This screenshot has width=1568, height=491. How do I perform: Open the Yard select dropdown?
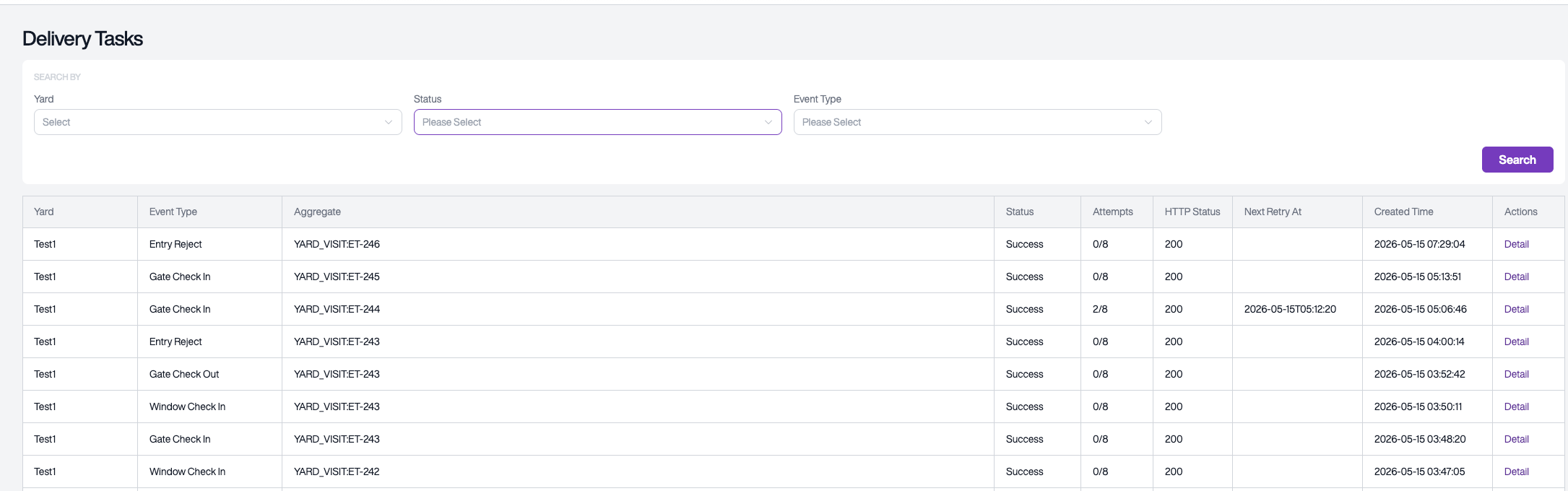tap(217, 122)
